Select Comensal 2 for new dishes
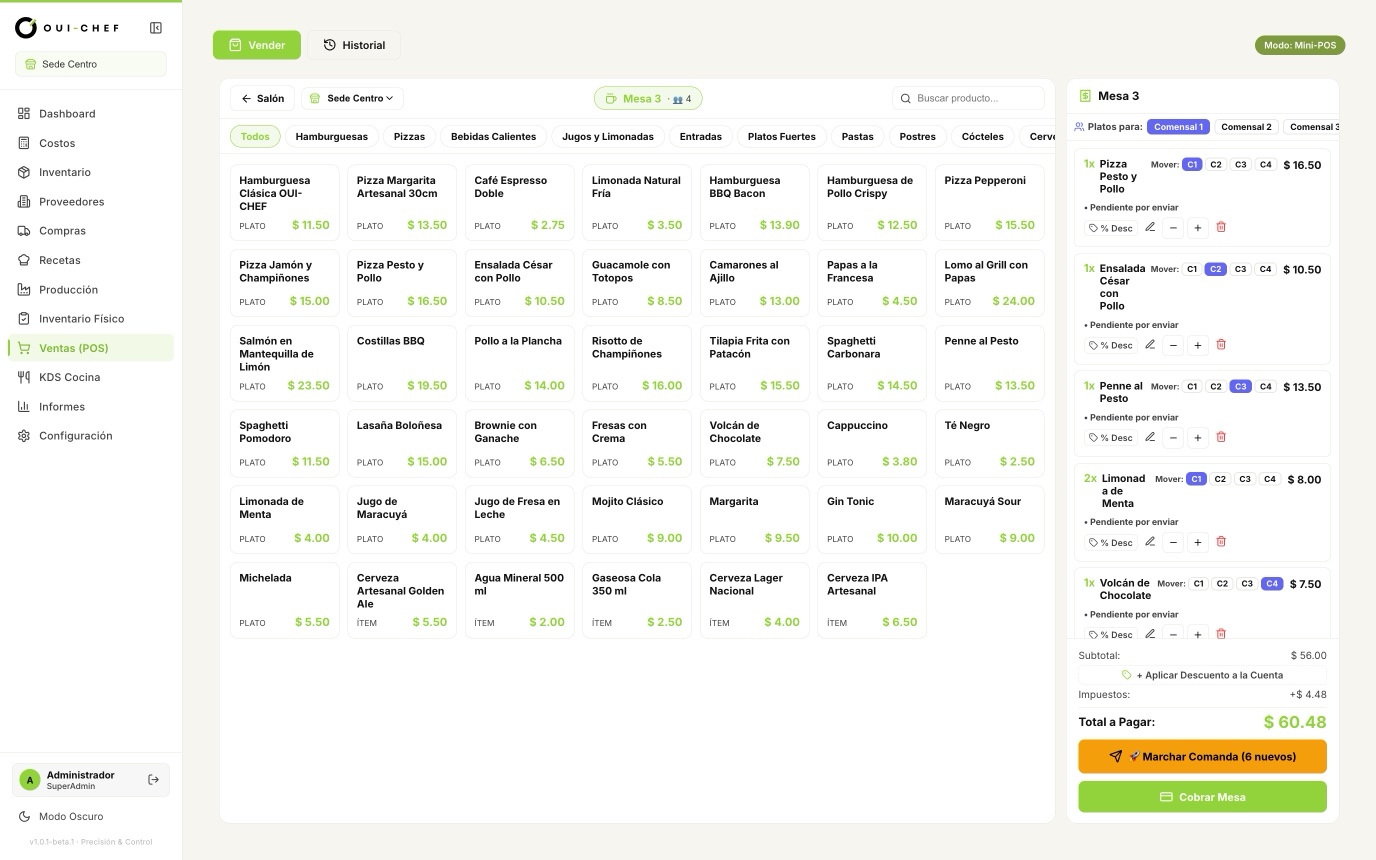 pos(1246,127)
